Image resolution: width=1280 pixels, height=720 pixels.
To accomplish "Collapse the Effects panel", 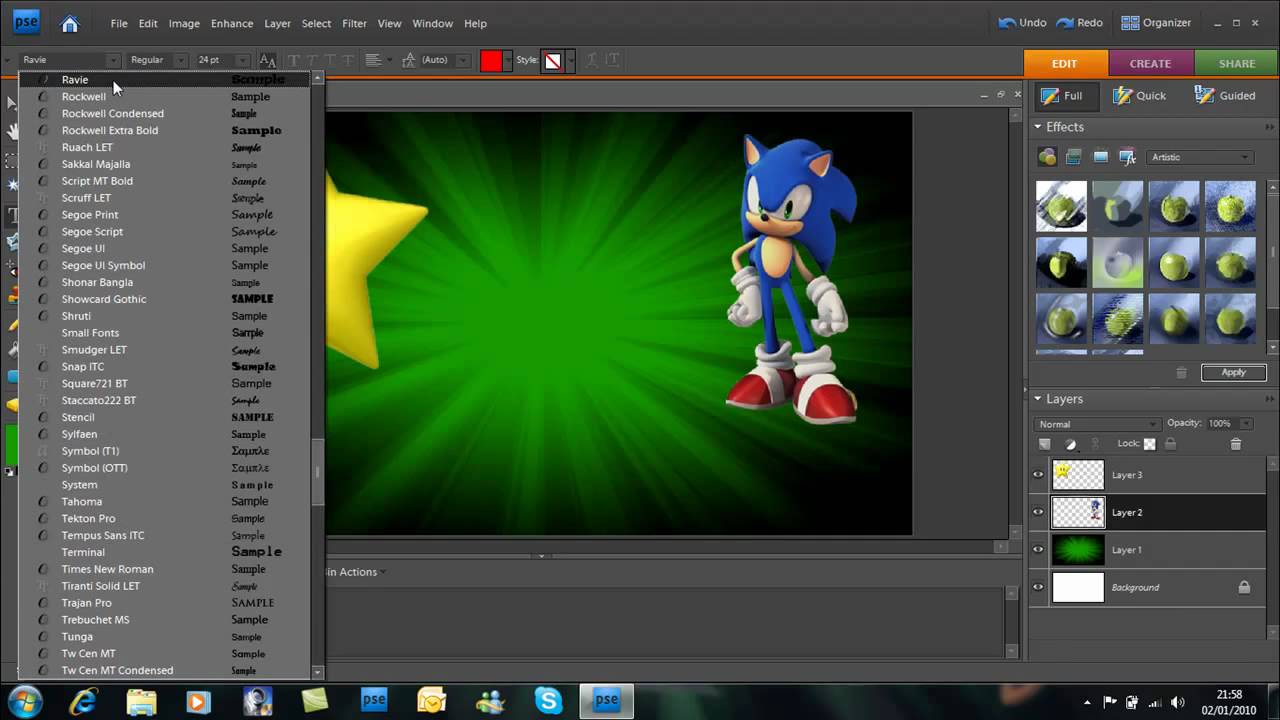I will point(1037,127).
